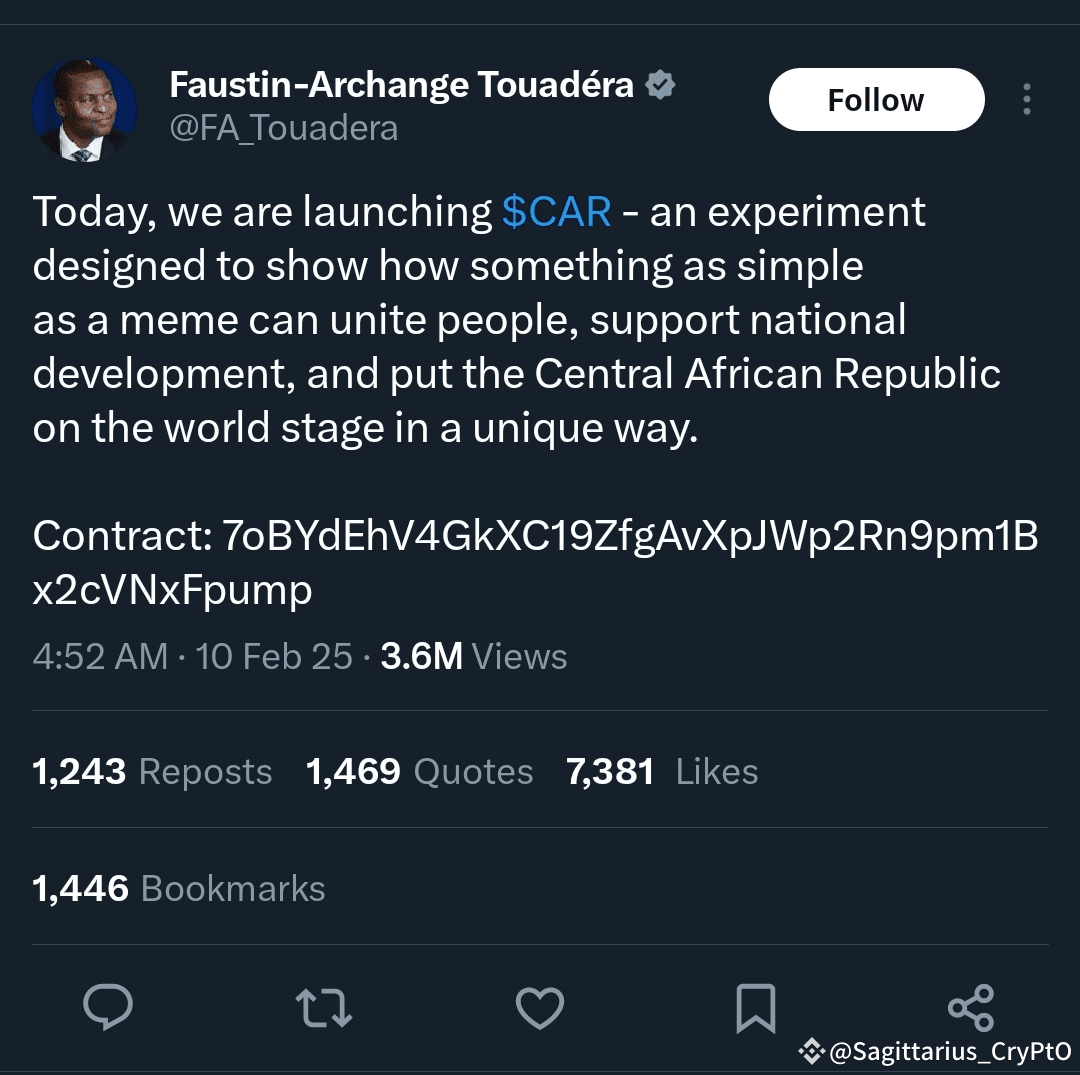View the 1,469 Quotes list
Image resolution: width=1080 pixels, height=1075 pixels.
click(x=419, y=771)
